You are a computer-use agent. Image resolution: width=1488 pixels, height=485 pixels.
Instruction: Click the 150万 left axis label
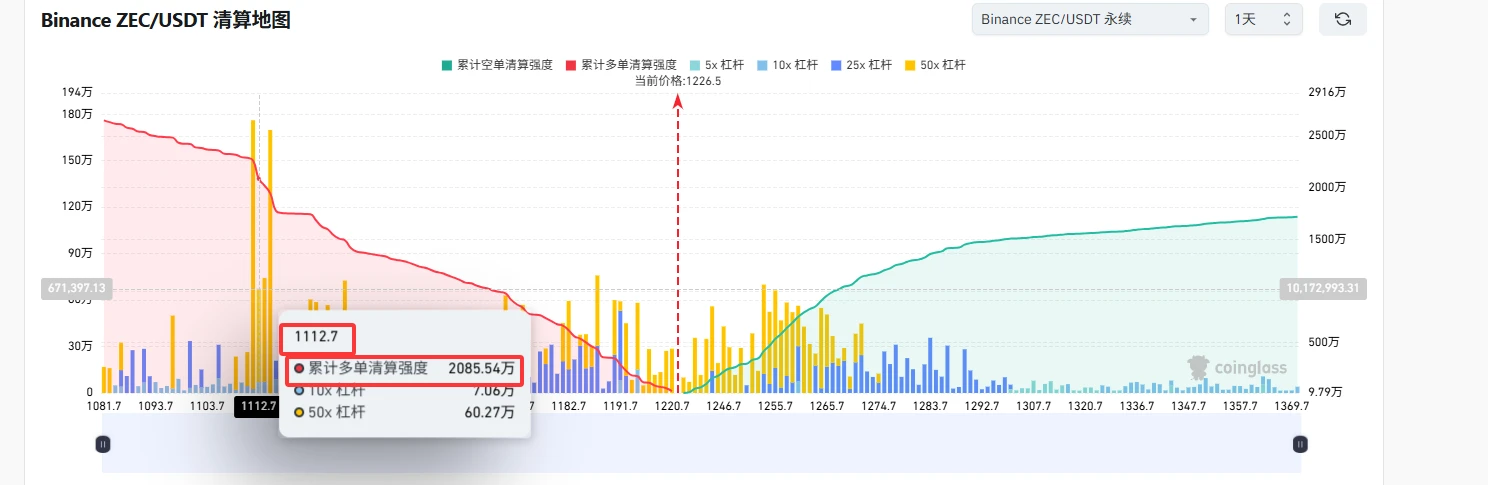[x=79, y=160]
